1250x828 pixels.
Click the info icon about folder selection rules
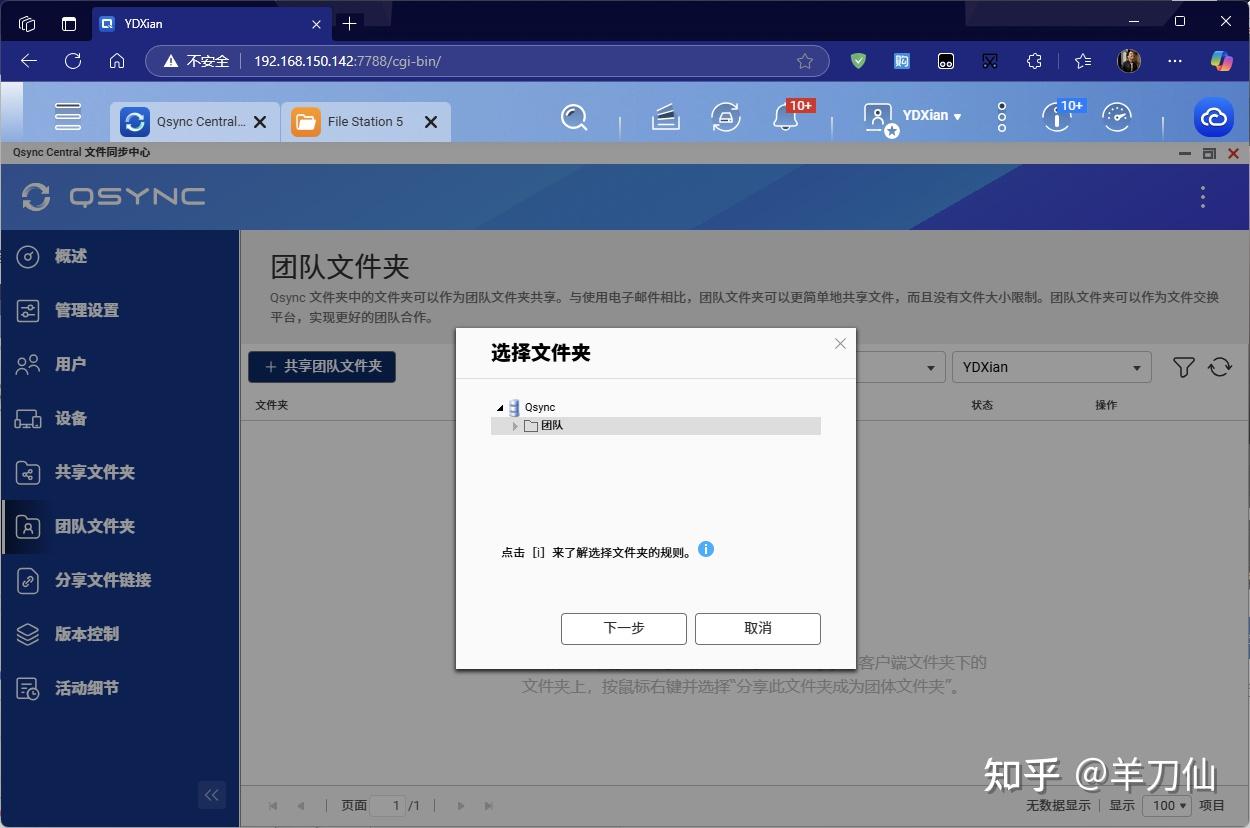click(x=706, y=549)
